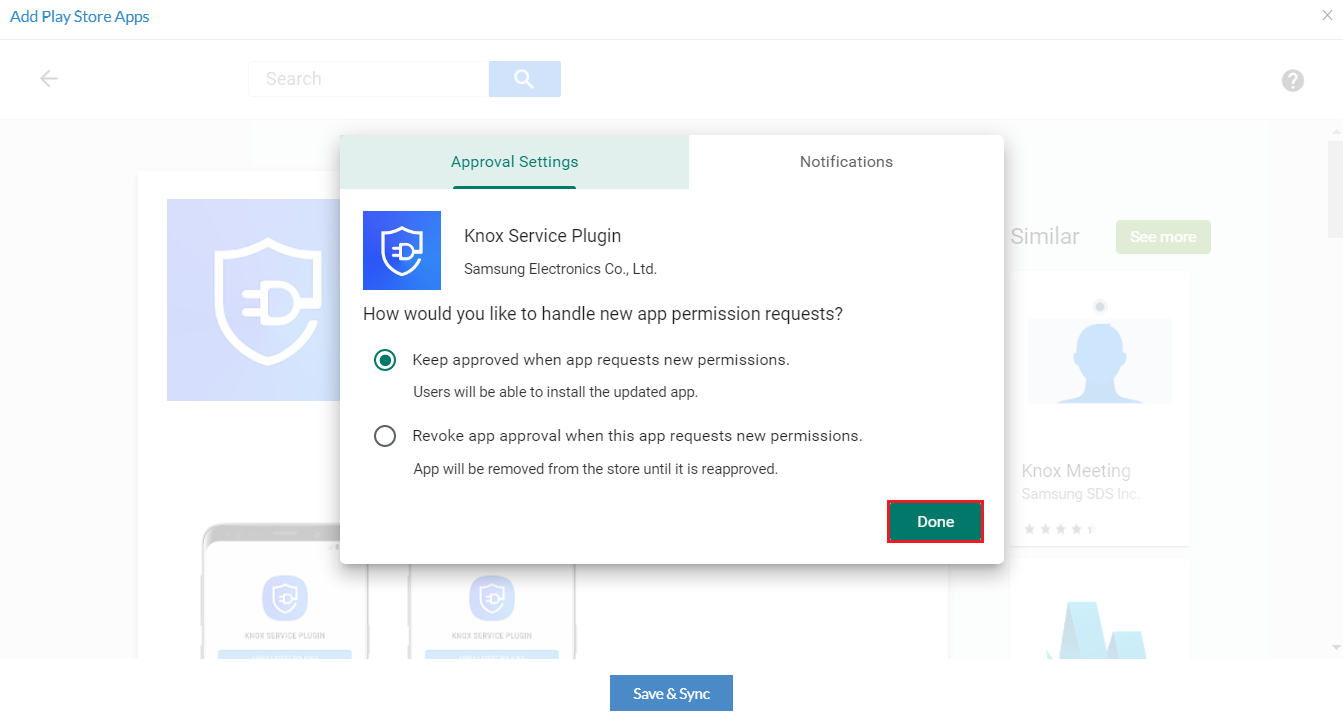Click the scrollbar down arrow
1343x725 pixels.
point(1335,648)
